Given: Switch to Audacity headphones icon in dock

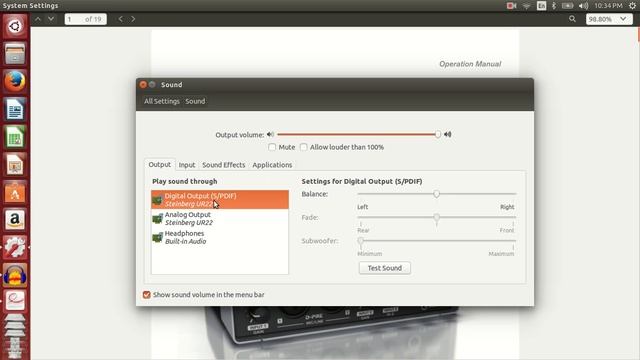Looking at the screenshot, I should click(x=15, y=275).
